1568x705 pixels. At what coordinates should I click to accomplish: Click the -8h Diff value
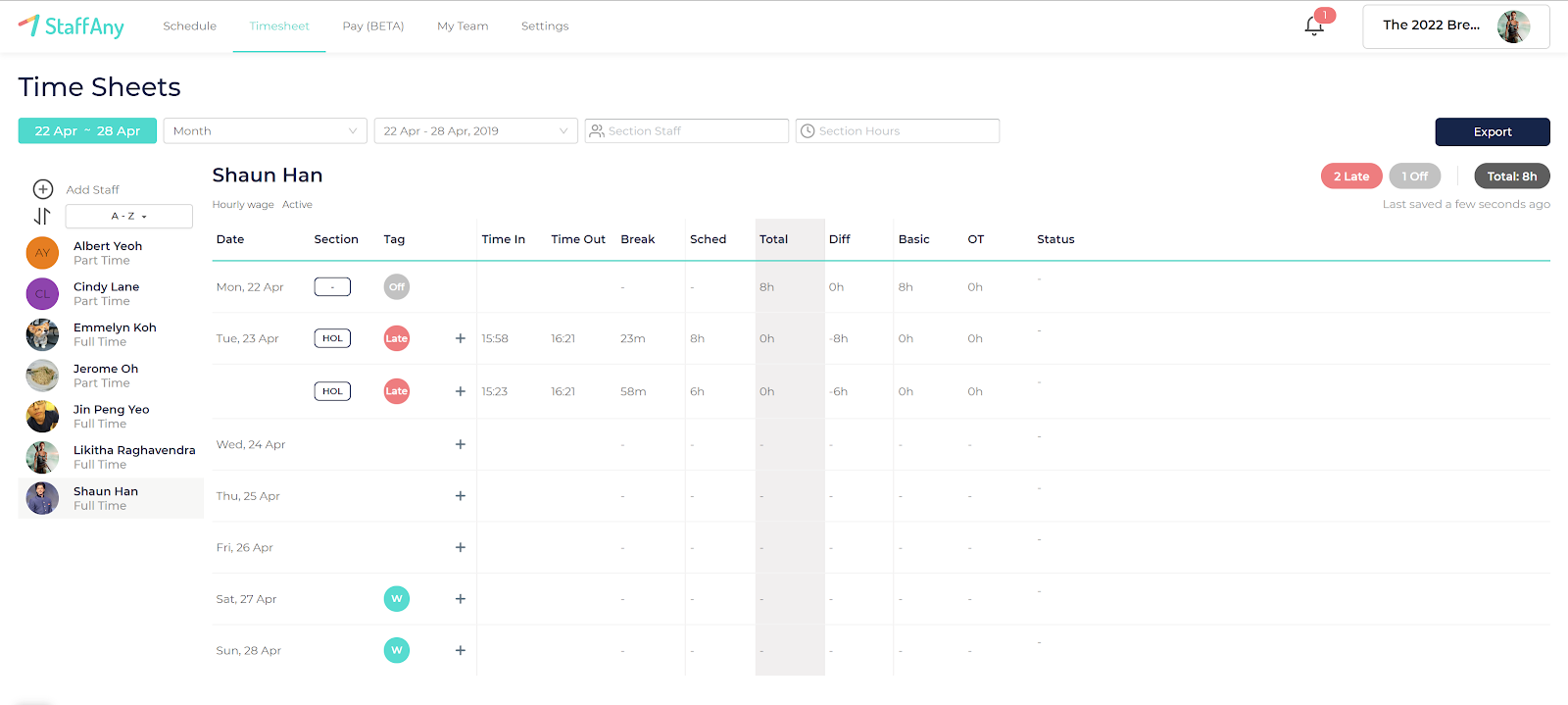(x=839, y=338)
